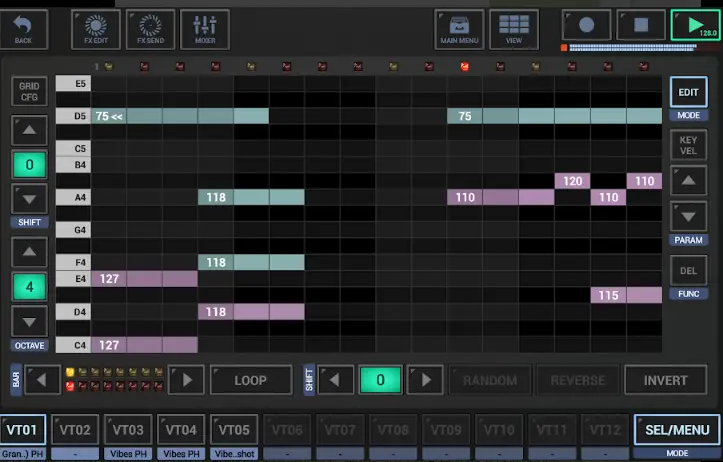Select track VT04
Screen dimensions: 723x462
point(181,430)
